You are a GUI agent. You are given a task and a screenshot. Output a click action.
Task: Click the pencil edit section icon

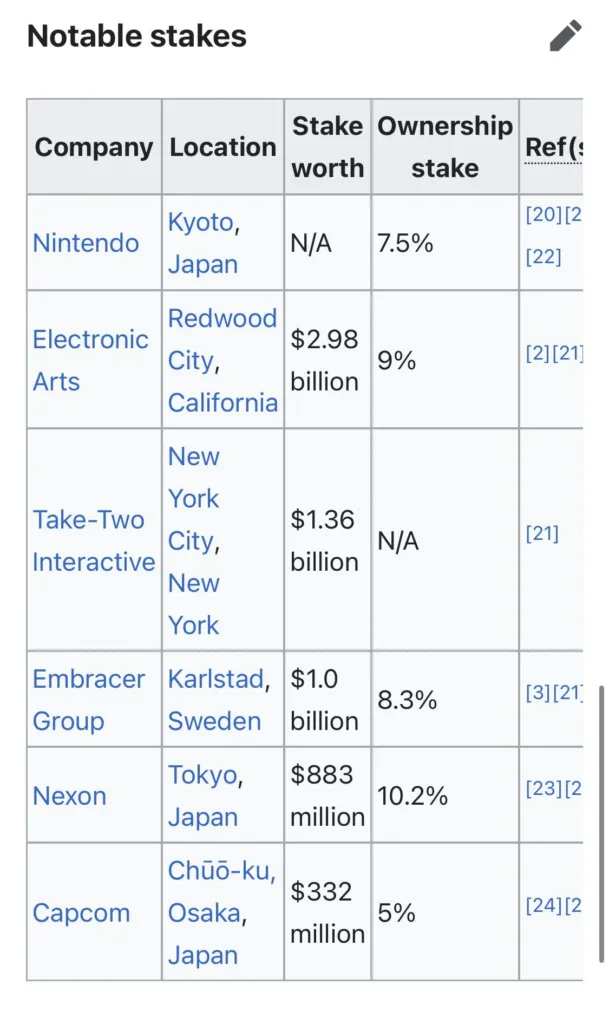point(565,36)
